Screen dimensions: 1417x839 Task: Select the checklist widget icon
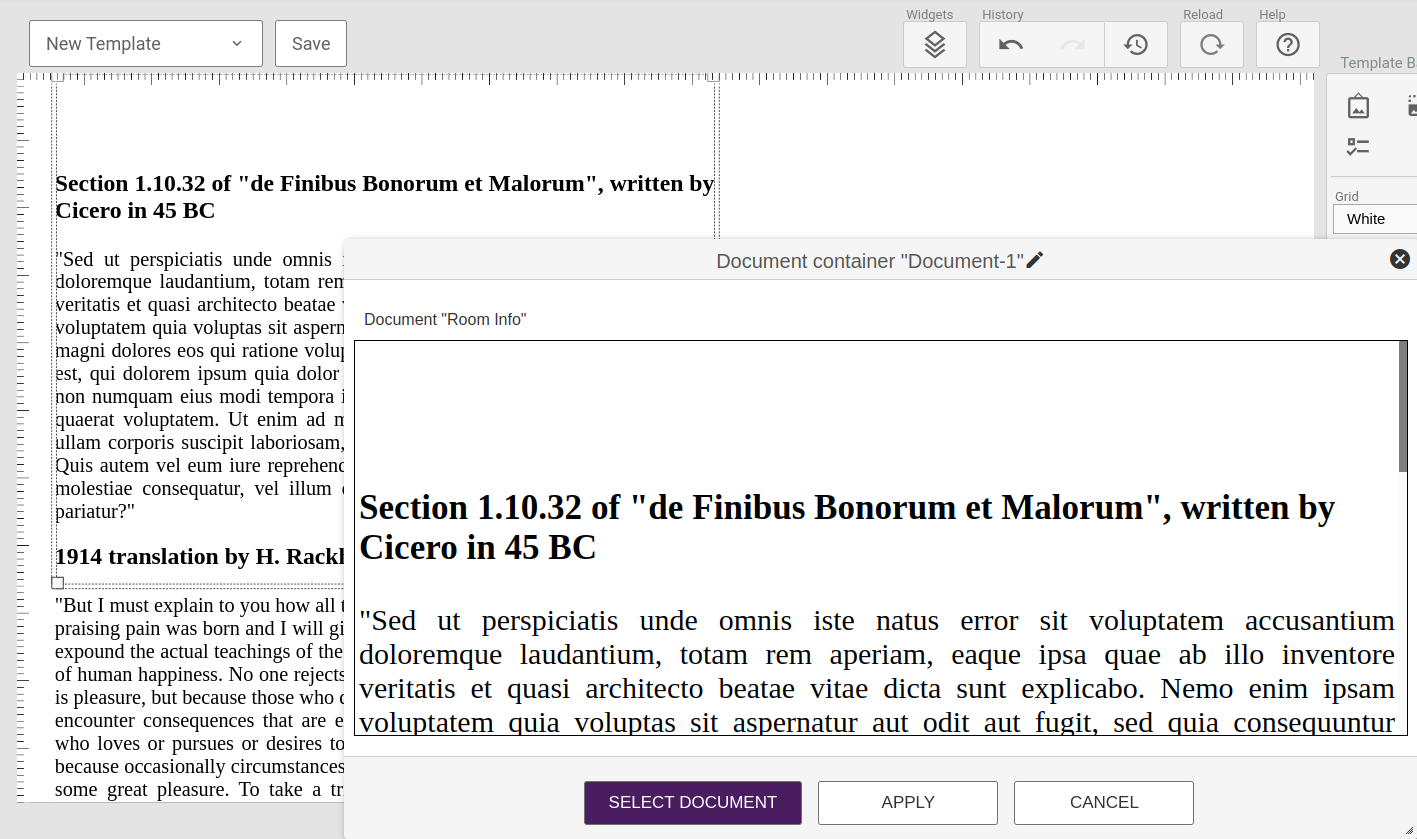tap(1358, 146)
